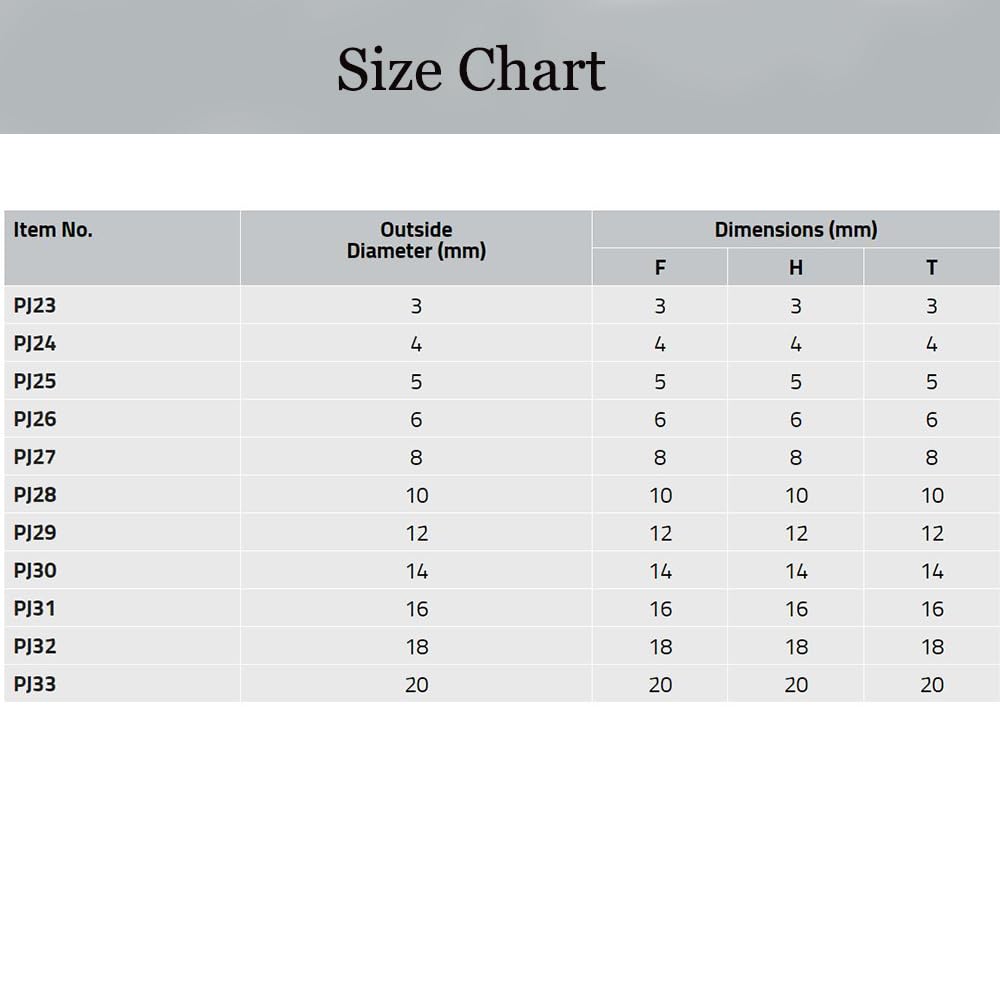Click the H dimension for PJ25
1000x1000 pixels.
click(x=796, y=382)
